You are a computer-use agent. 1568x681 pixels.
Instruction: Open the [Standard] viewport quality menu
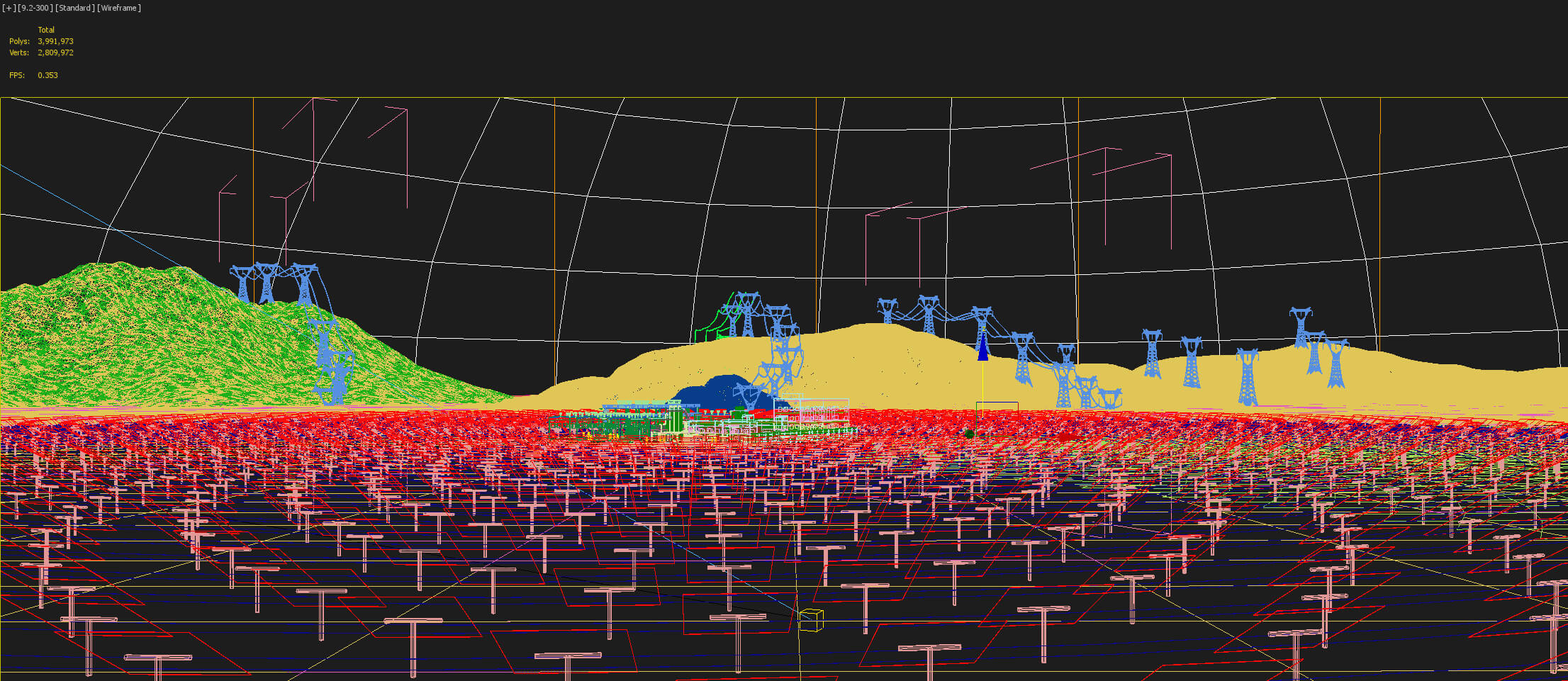(75, 8)
